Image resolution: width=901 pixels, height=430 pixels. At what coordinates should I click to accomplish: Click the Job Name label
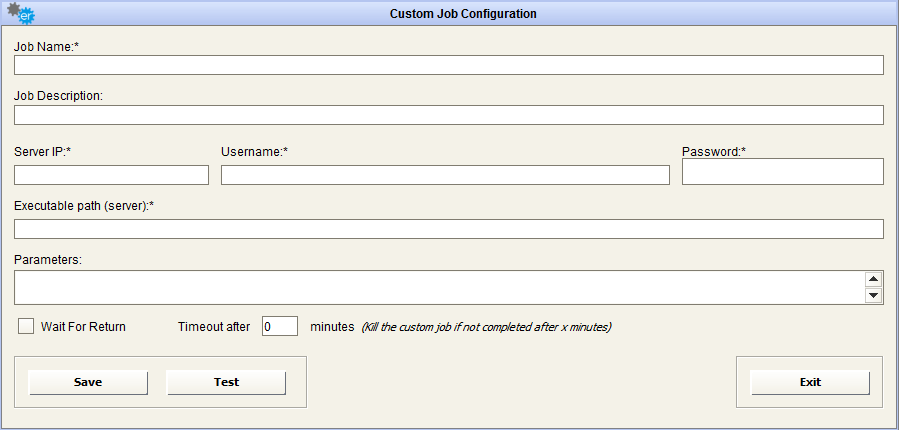[46, 46]
